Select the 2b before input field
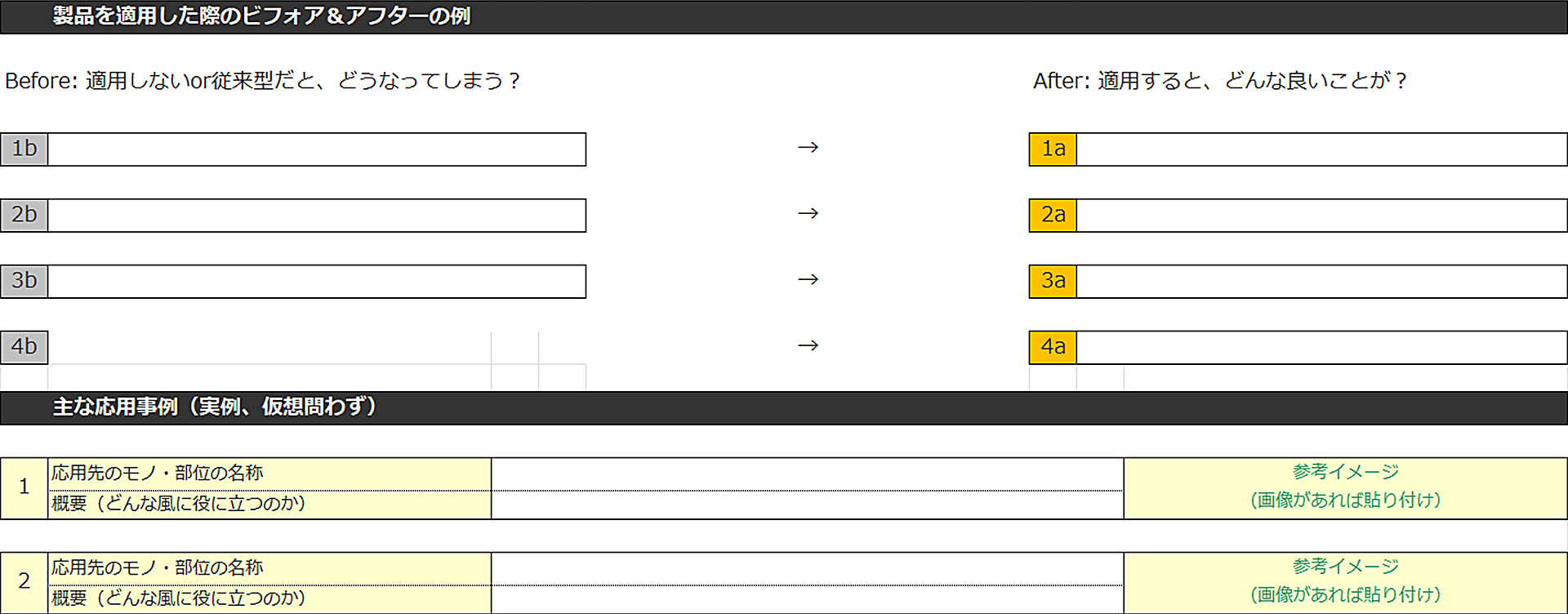The image size is (1568, 614). 317,216
